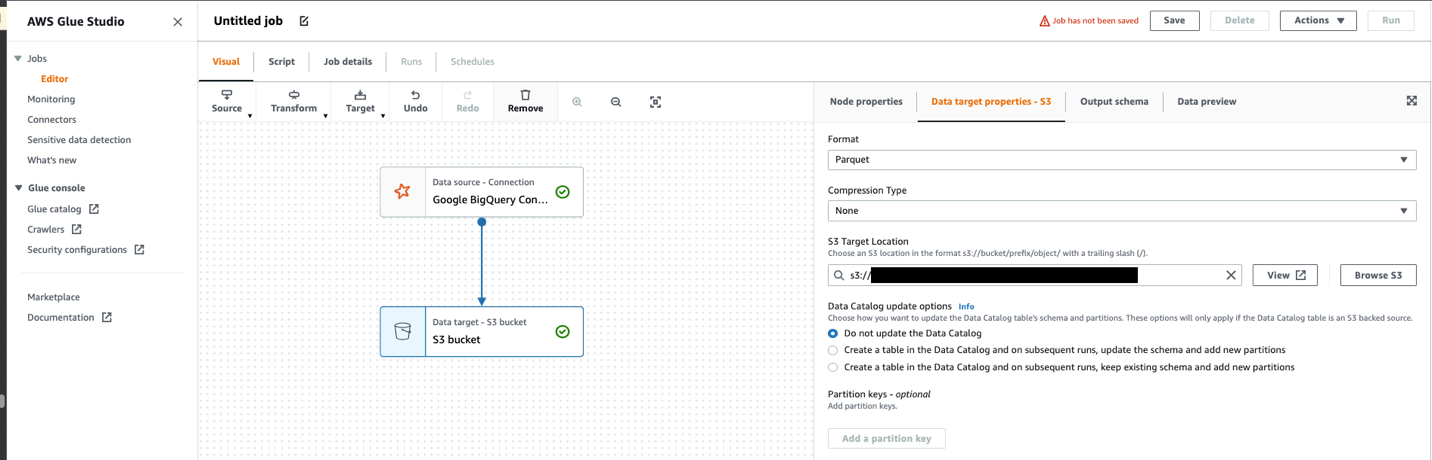Clear the S3 target location field
This screenshot has height=460, width=1432.
(1231, 275)
